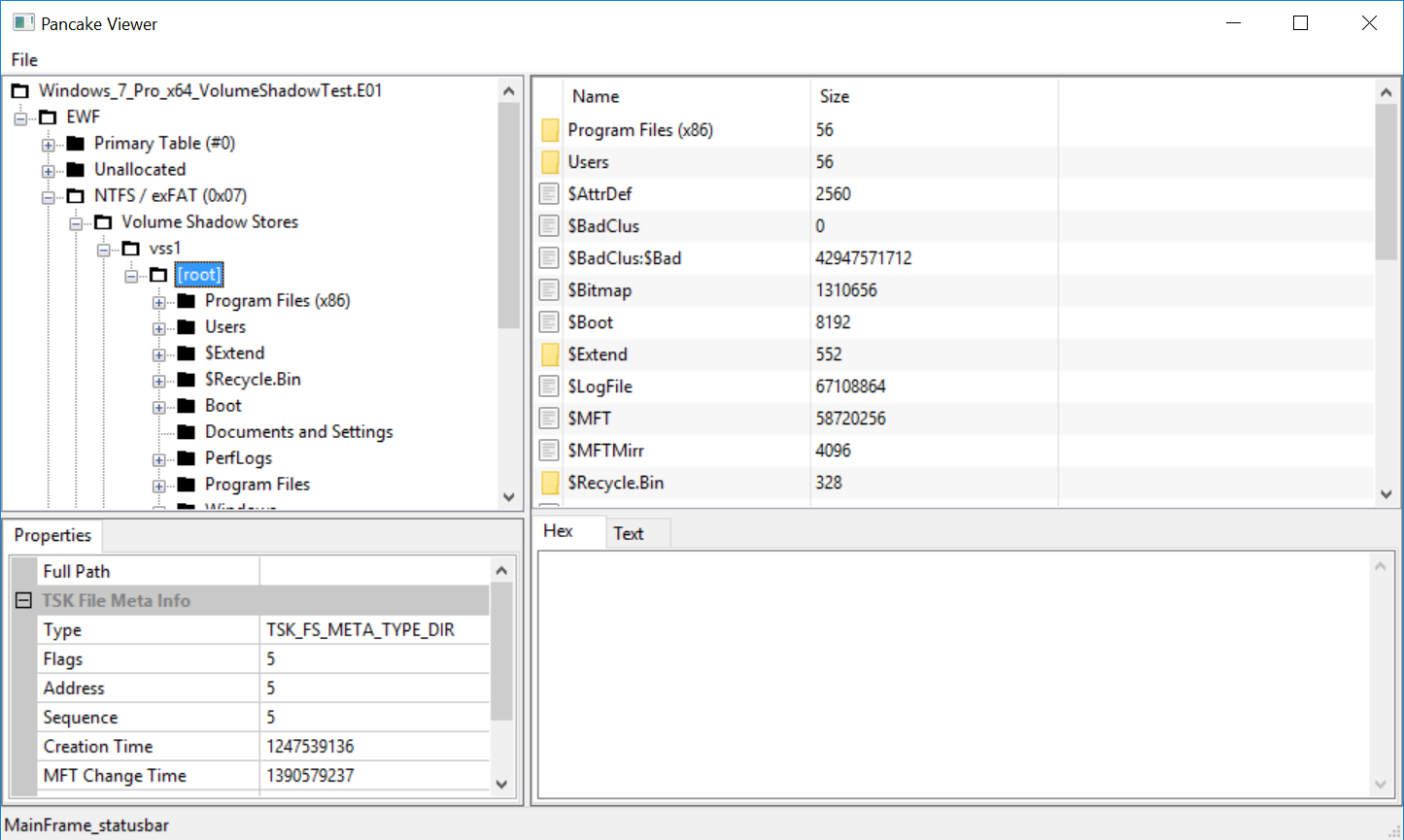Collapse the vss1 tree node
Image resolution: width=1404 pixels, height=840 pixels.
point(104,250)
